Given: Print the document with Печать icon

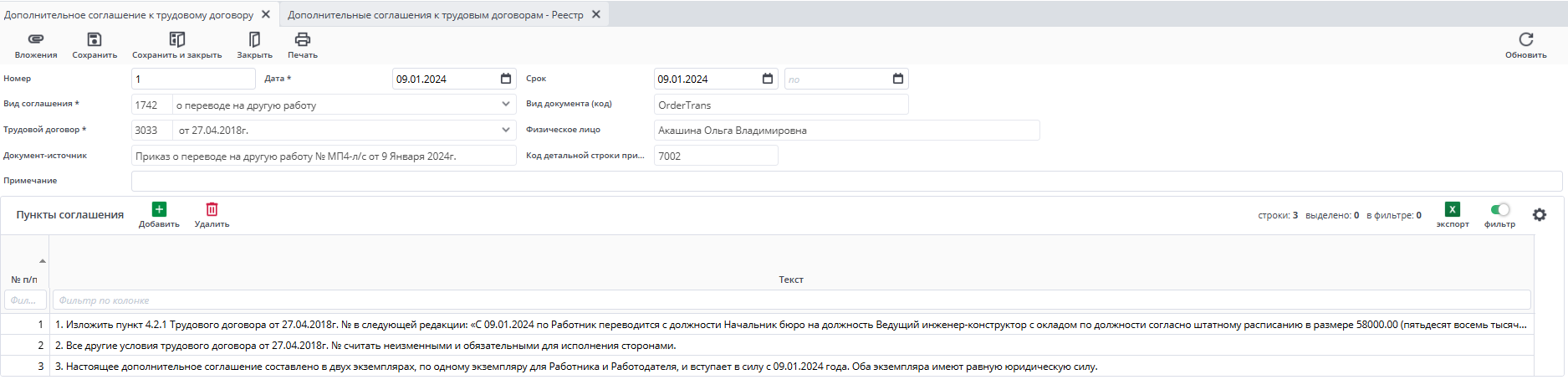Looking at the screenshot, I should click(303, 40).
